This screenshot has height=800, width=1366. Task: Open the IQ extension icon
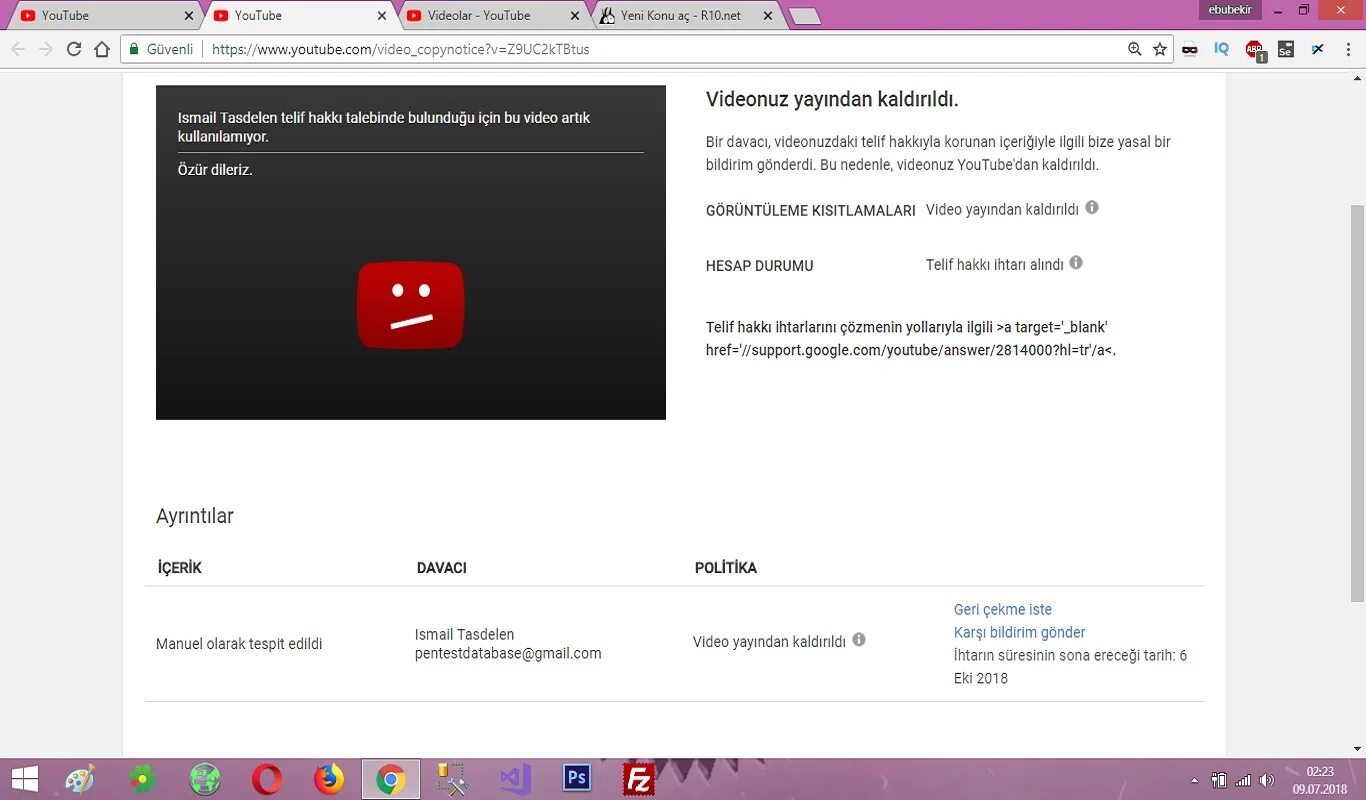click(x=1221, y=49)
